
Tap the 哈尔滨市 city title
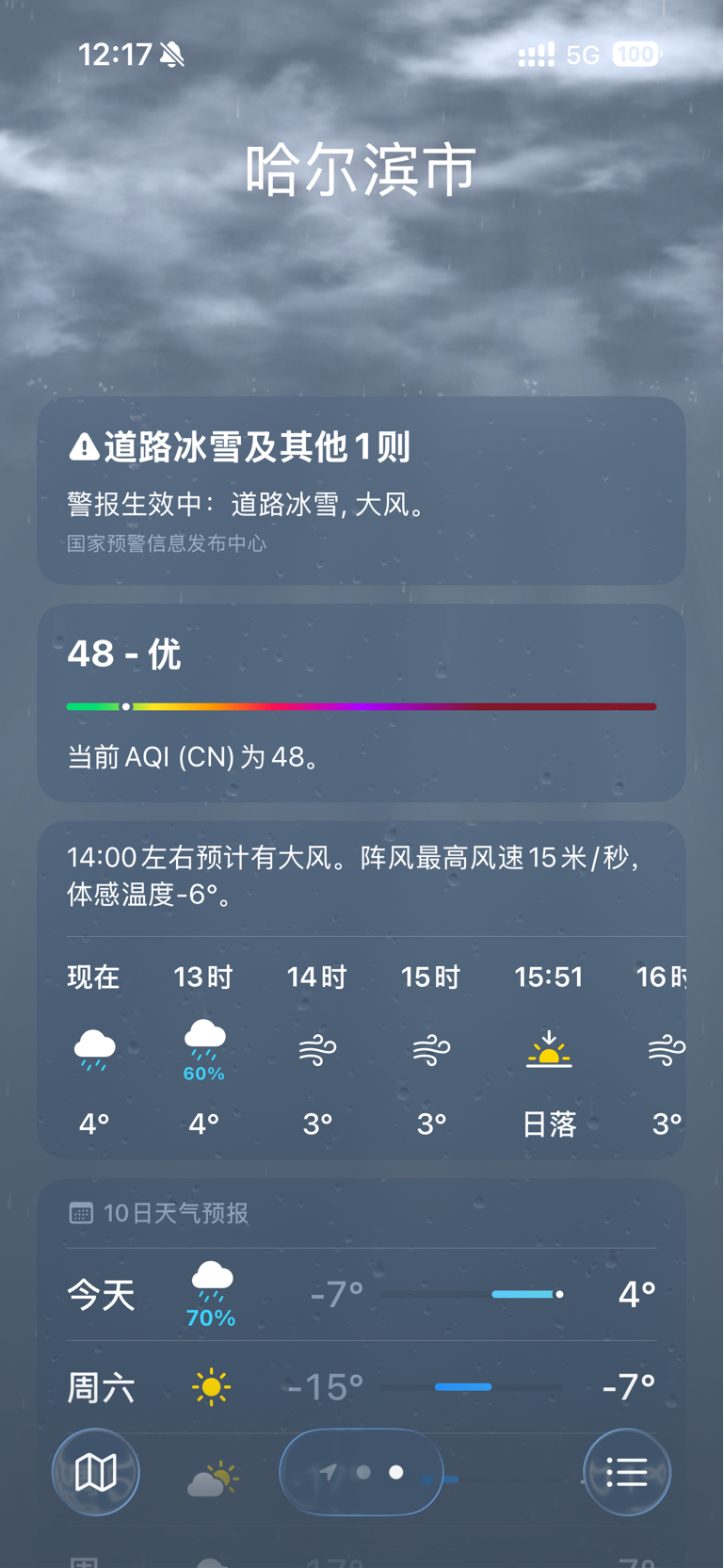(x=362, y=170)
